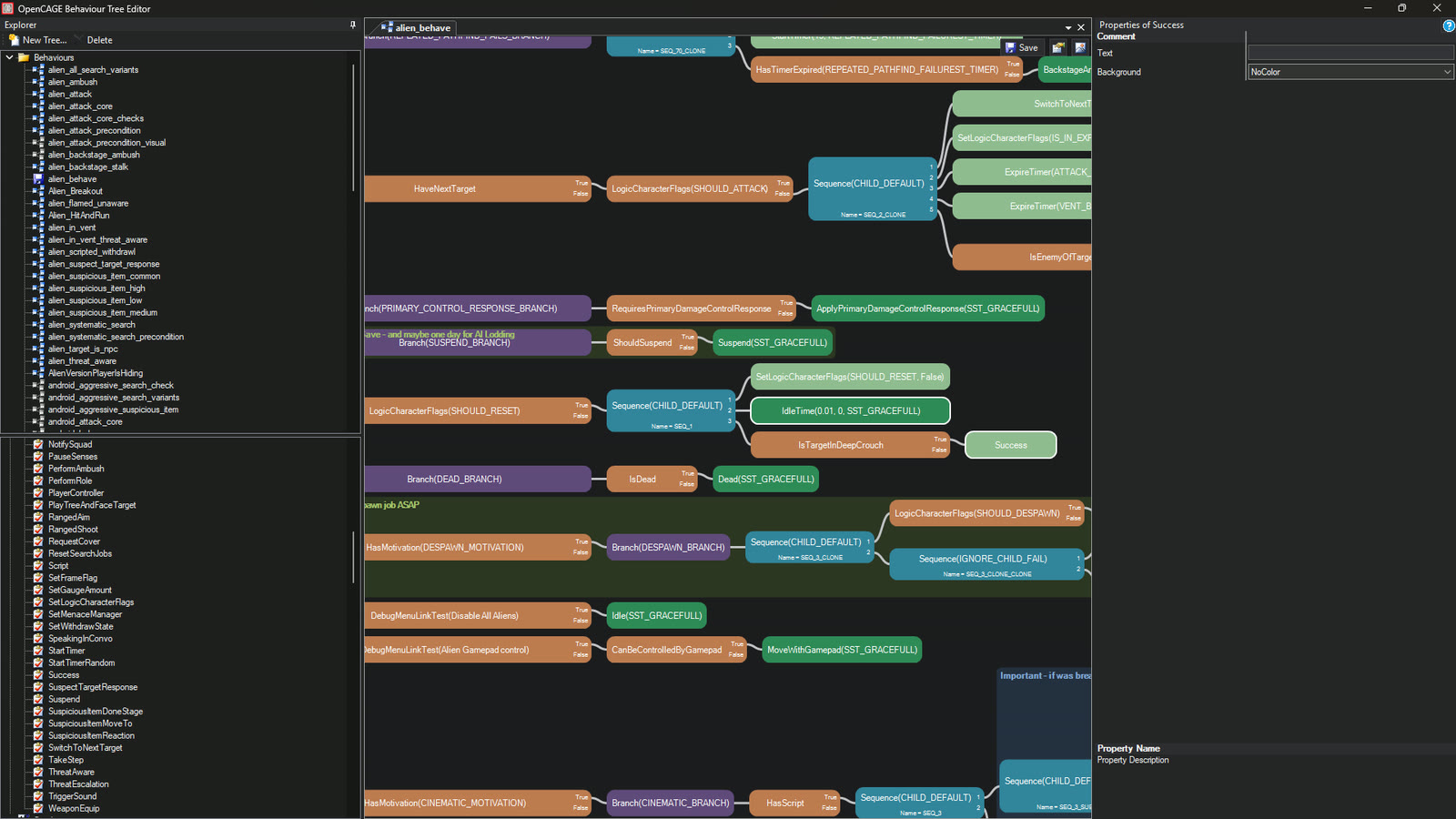Switch to the alien_behave document tab
The width and height of the screenshot is (1456, 819).
coord(417,27)
